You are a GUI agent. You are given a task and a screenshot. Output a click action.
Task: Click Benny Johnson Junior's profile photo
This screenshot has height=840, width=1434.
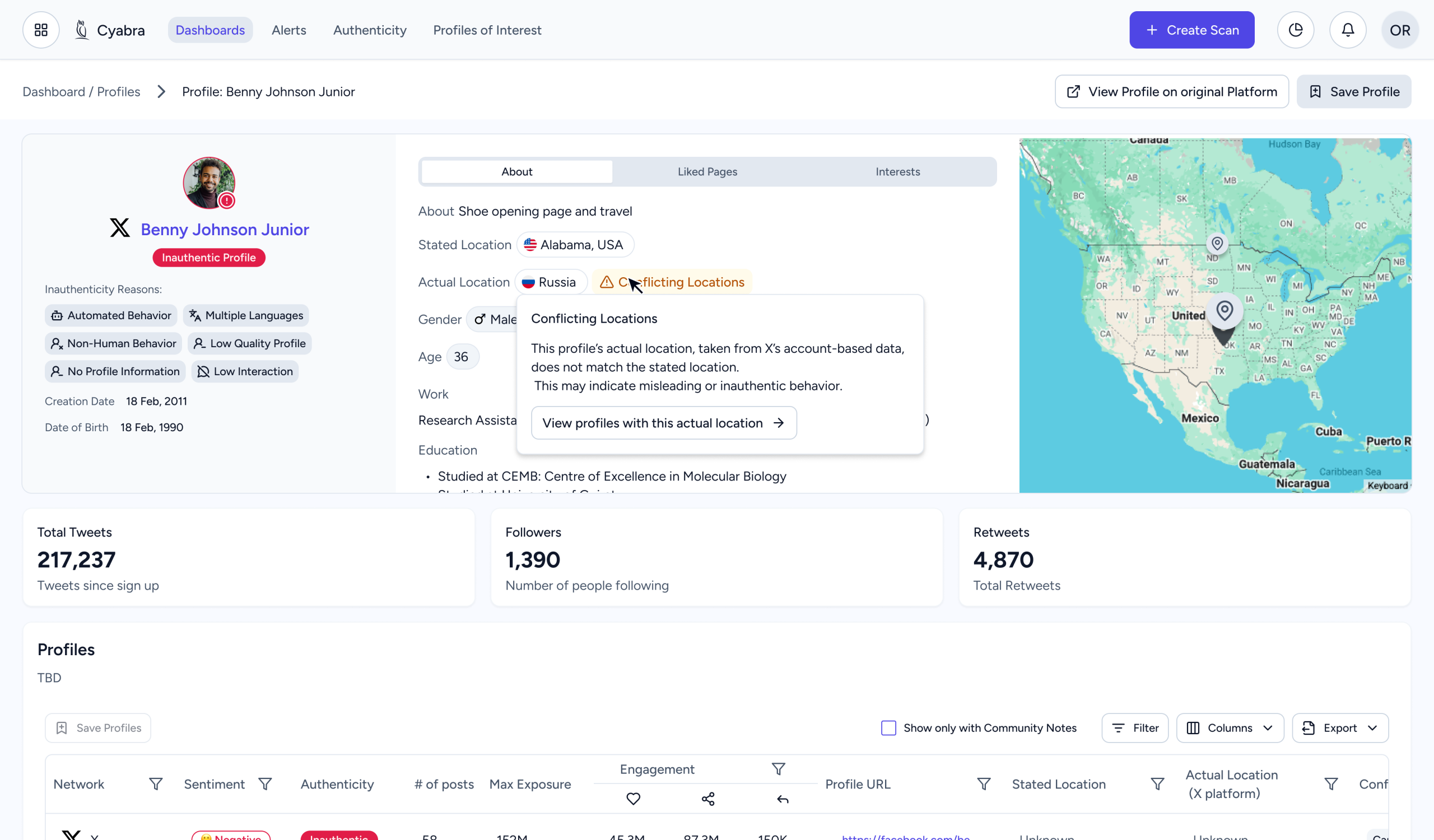coord(208,182)
